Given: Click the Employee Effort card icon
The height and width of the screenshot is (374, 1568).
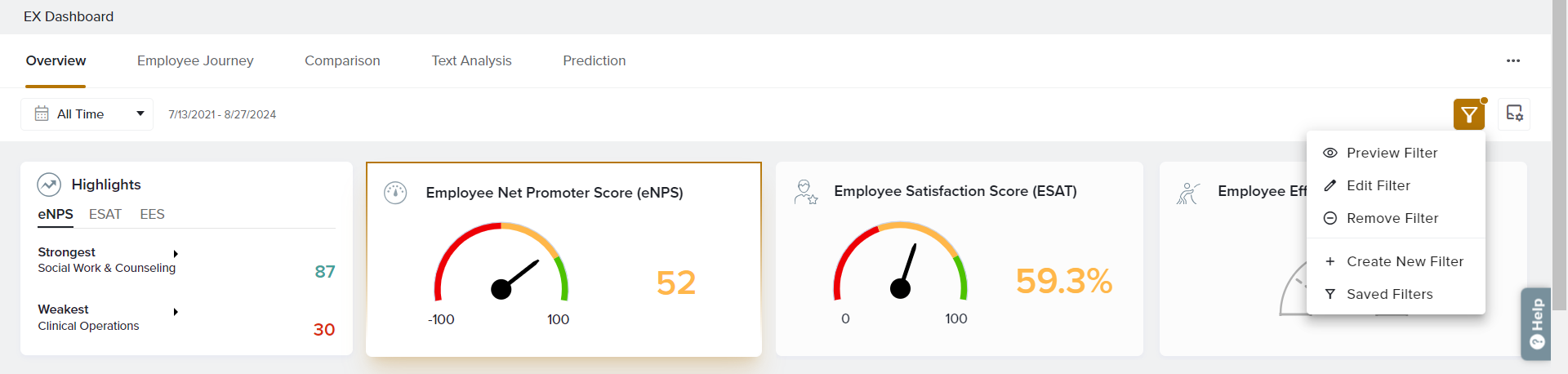Looking at the screenshot, I should (x=1188, y=193).
